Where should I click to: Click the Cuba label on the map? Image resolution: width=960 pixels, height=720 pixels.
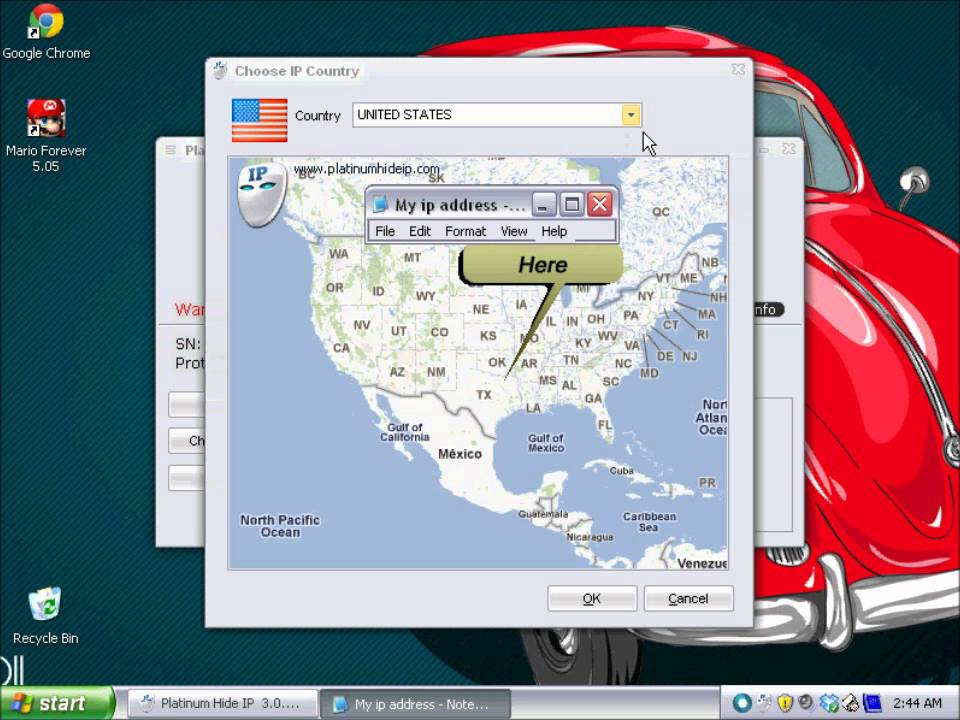pyautogui.click(x=621, y=470)
